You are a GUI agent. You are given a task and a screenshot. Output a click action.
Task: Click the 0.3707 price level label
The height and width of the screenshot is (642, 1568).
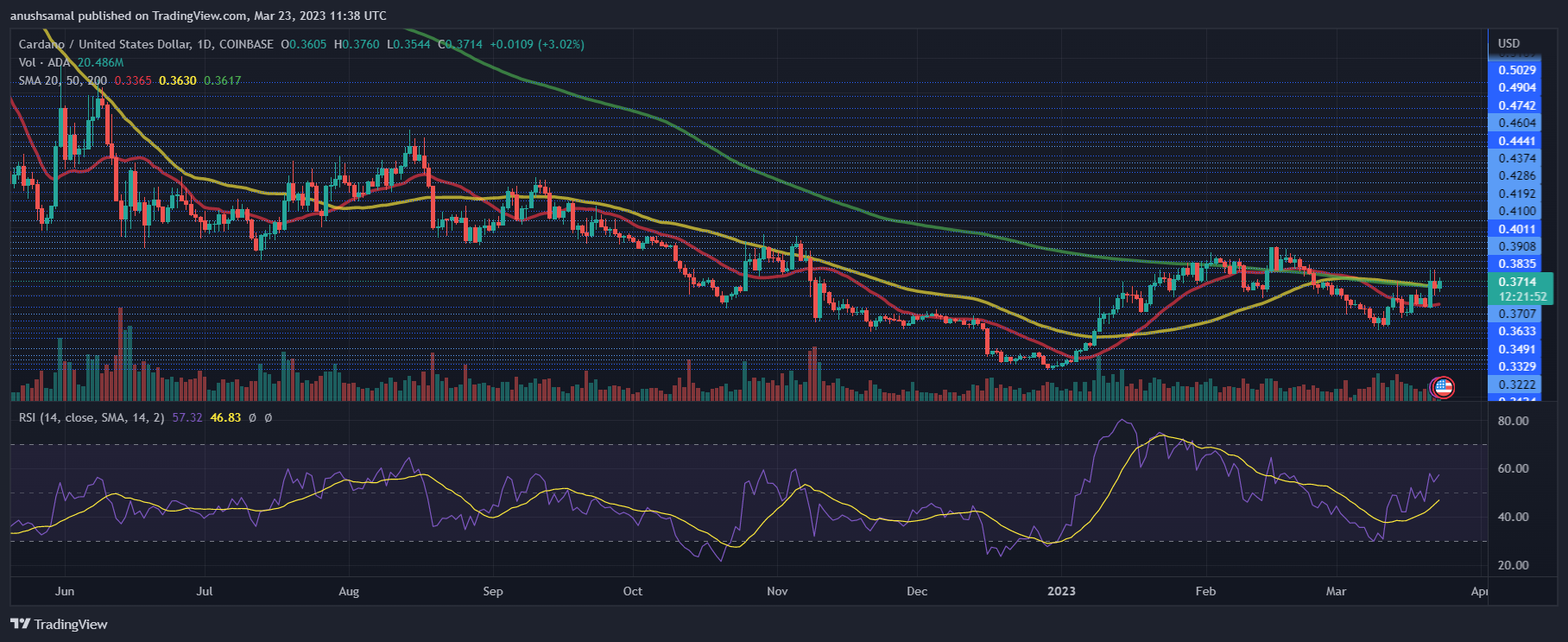tap(1517, 314)
